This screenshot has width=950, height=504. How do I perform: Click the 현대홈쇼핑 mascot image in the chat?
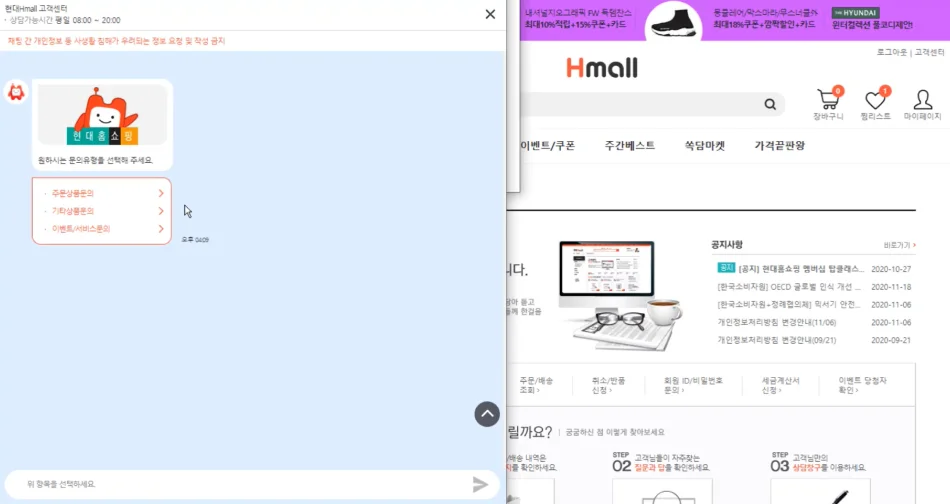pyautogui.click(x=102, y=115)
